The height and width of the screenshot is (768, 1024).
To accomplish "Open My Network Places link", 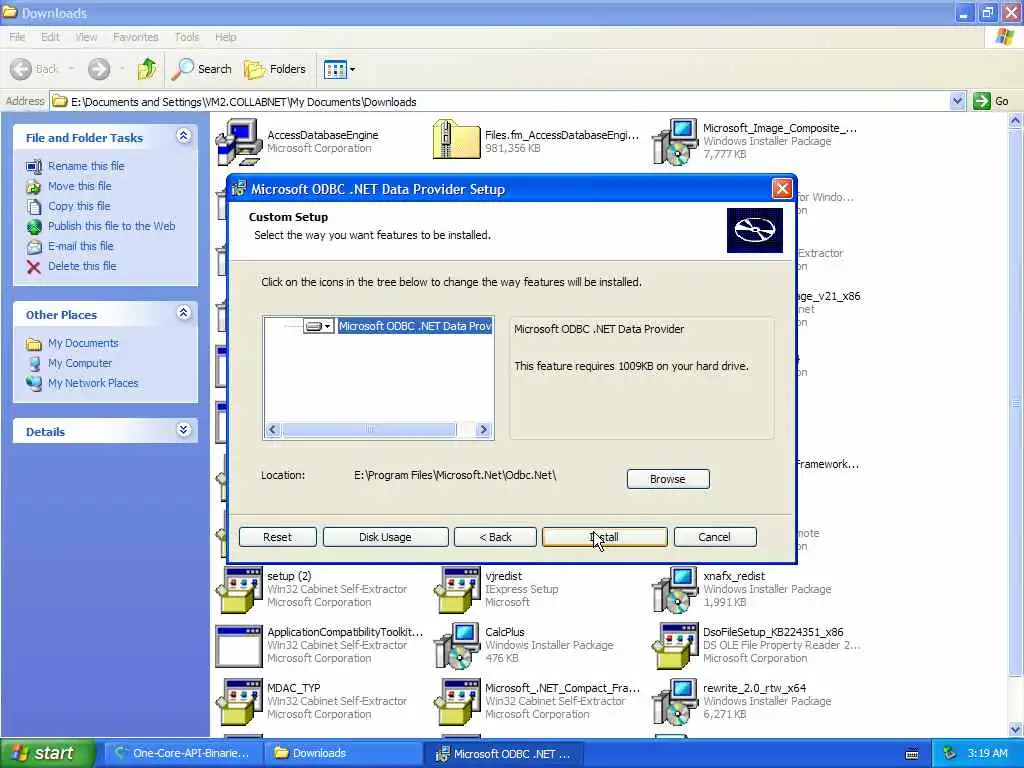I will pyautogui.click(x=93, y=383).
